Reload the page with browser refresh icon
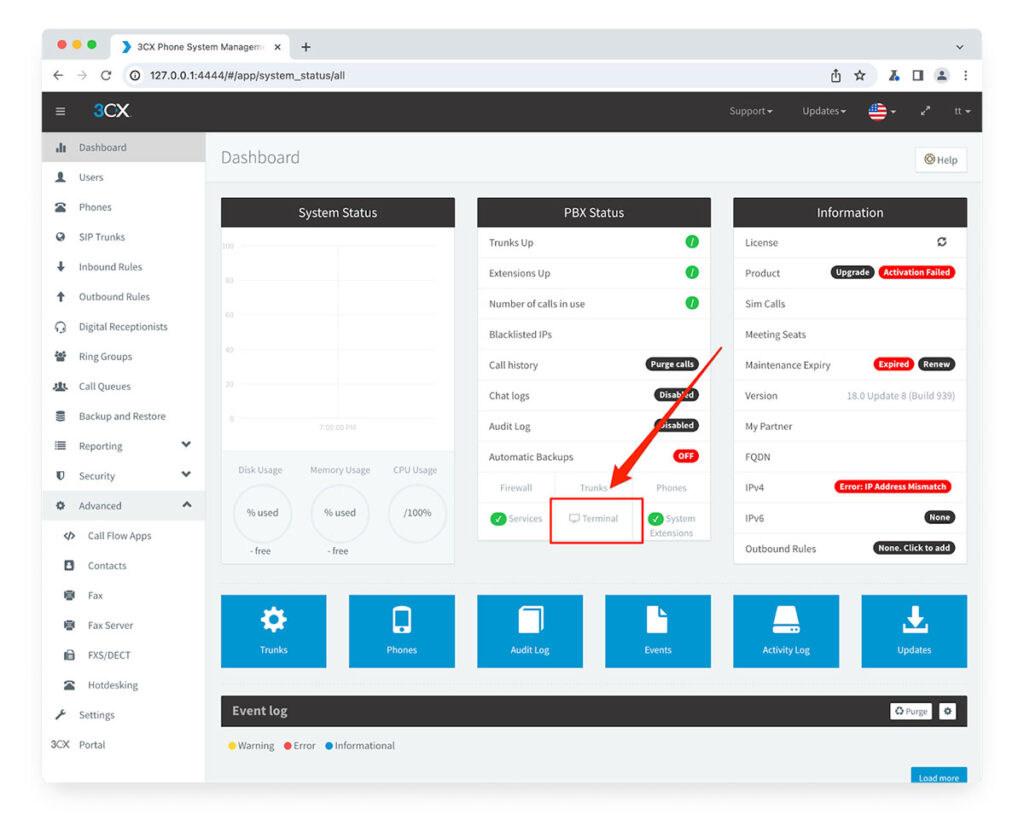Image resolution: width=1024 pixels, height=838 pixels. tap(106, 75)
